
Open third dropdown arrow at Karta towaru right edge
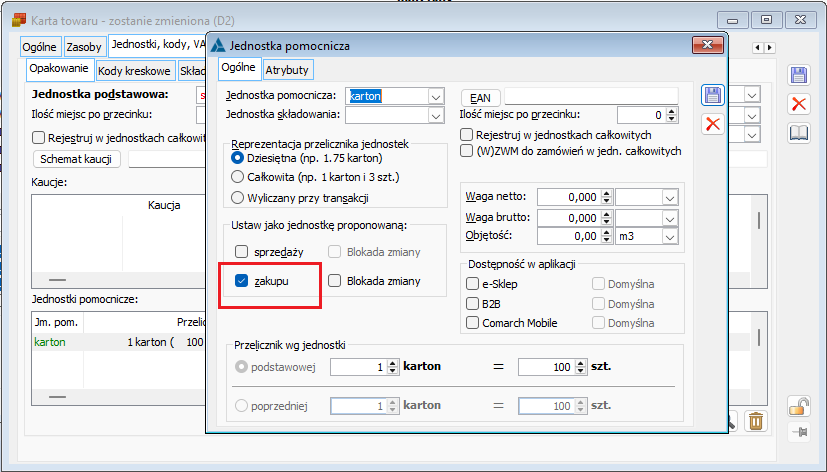[752, 135]
